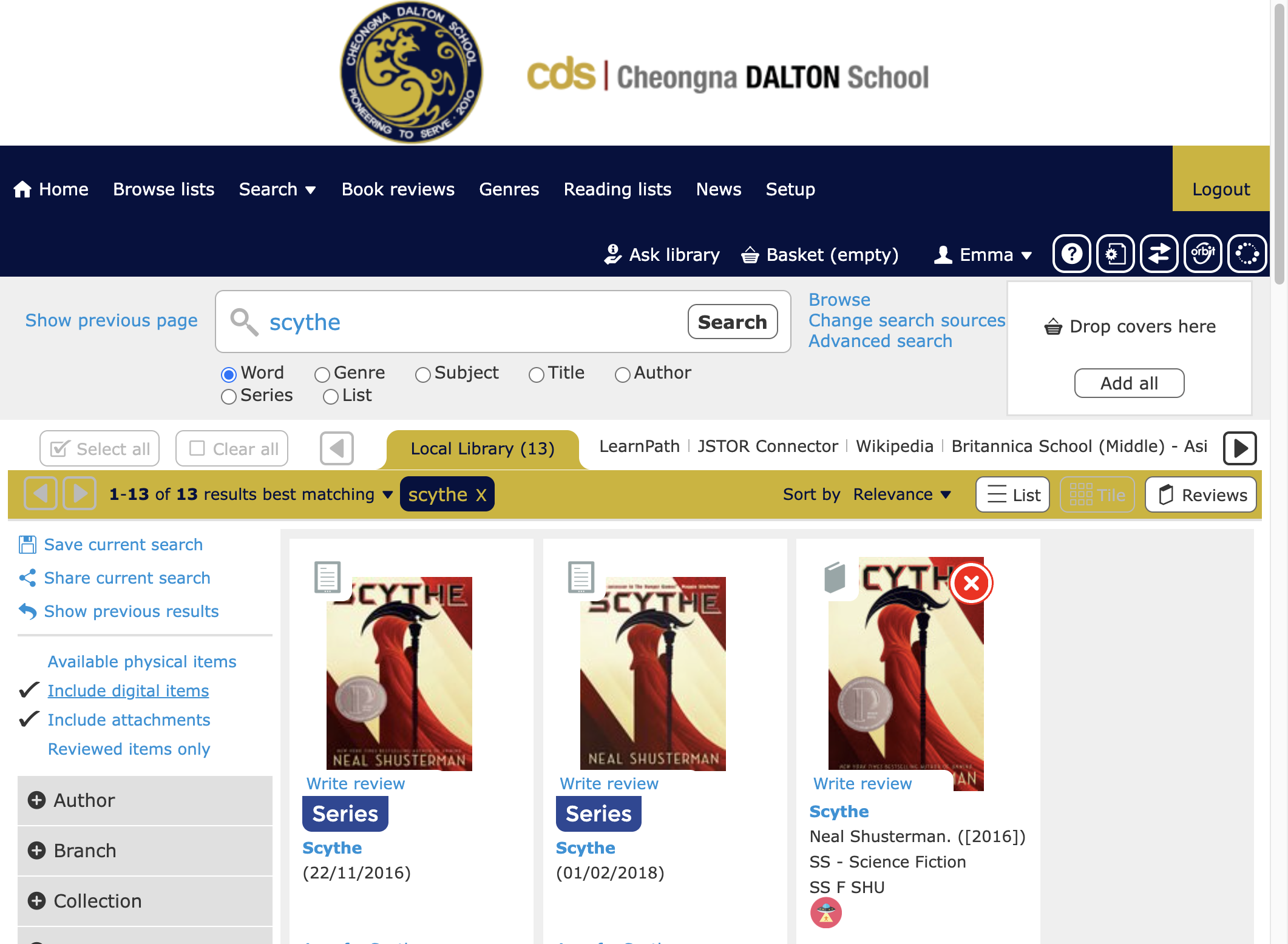Open the Orbit interface icon

[x=1203, y=254]
